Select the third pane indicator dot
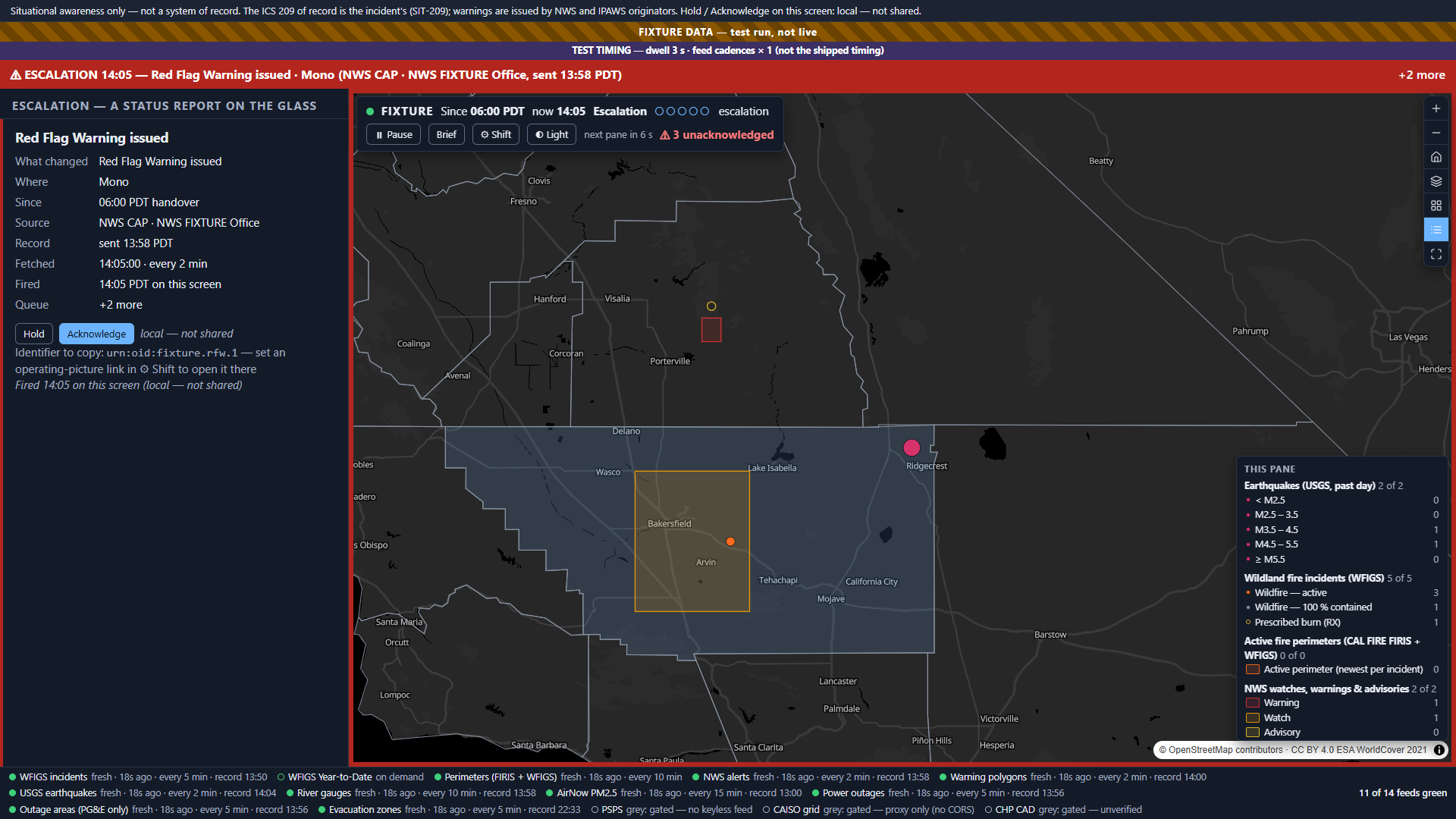The image size is (1456, 819). [682, 111]
